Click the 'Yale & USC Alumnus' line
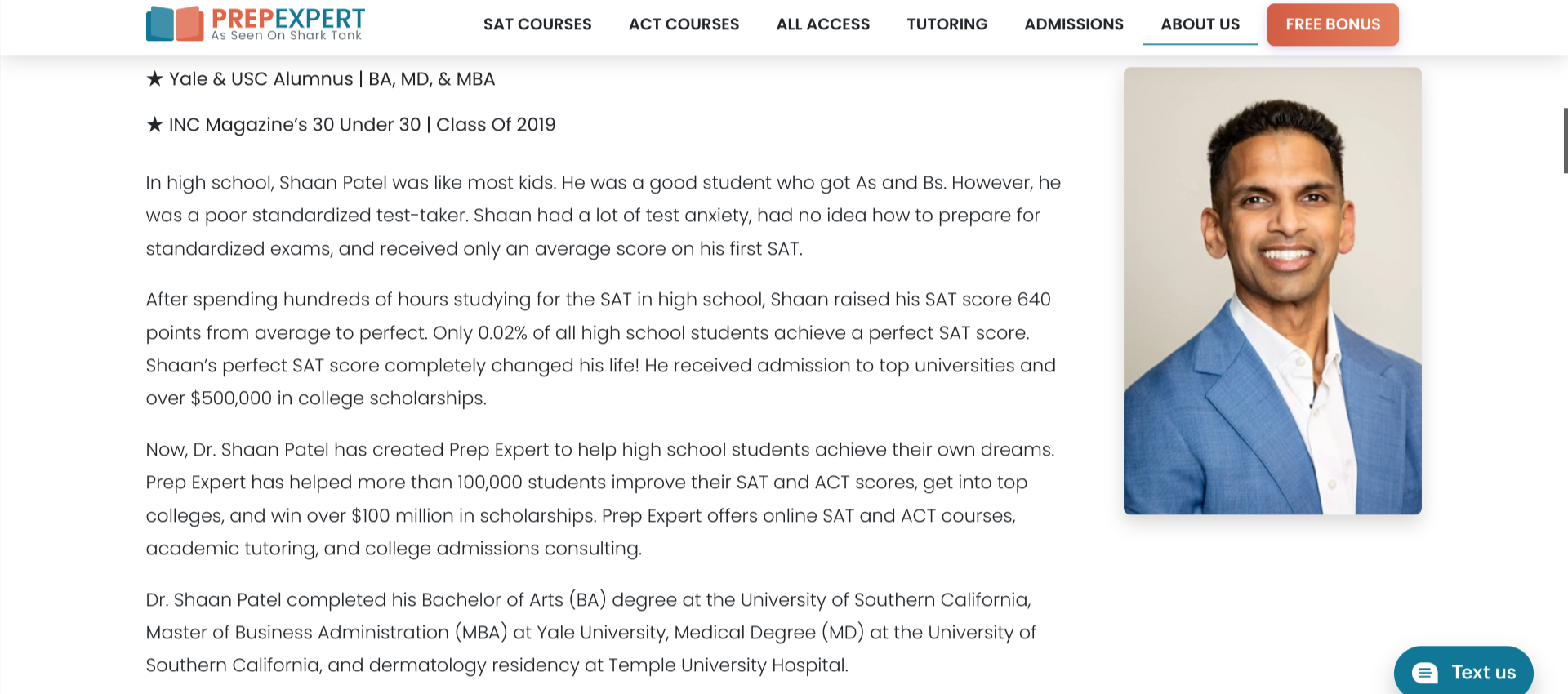Image resolution: width=1568 pixels, height=694 pixels. (x=332, y=79)
